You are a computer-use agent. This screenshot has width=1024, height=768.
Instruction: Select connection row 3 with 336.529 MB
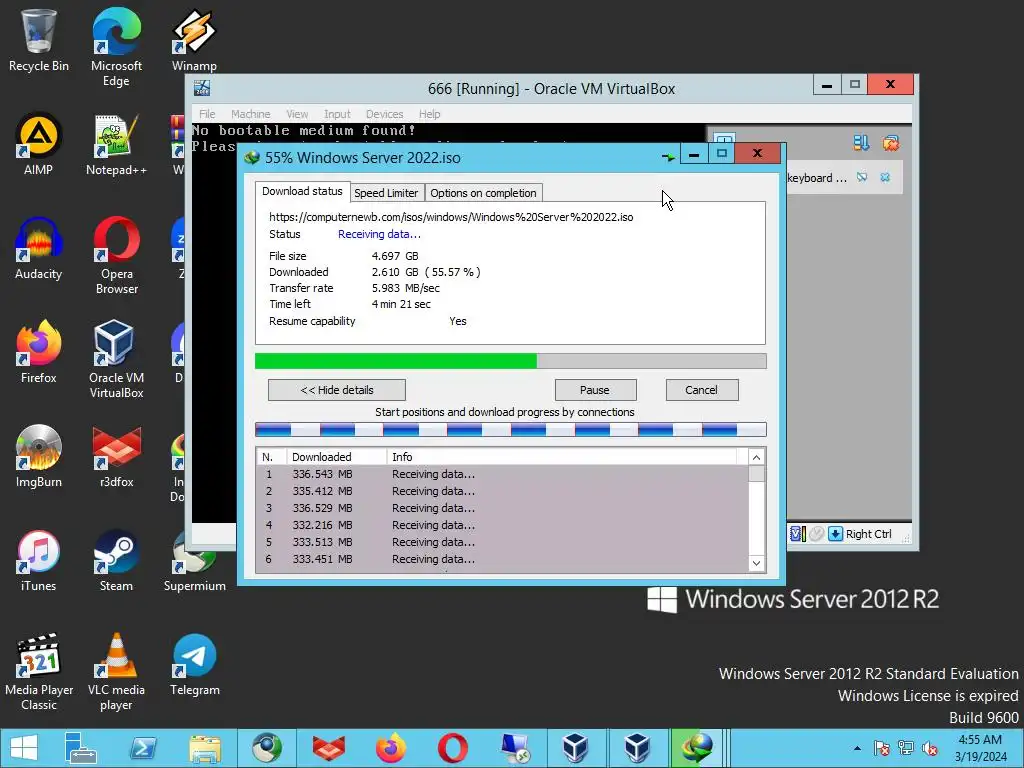tap(502, 508)
